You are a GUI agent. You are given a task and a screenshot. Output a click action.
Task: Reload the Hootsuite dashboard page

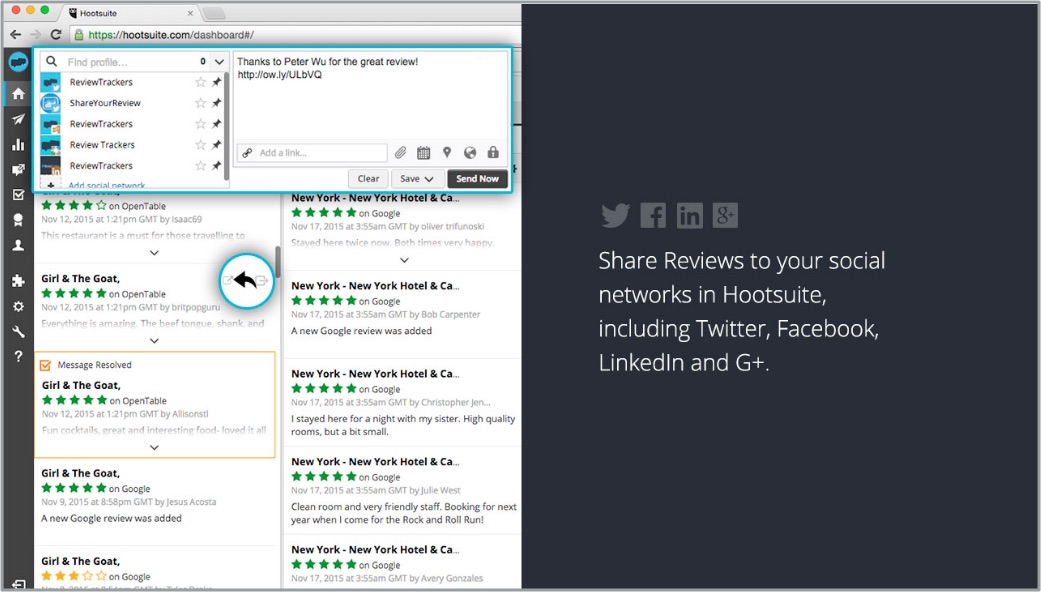tap(56, 35)
